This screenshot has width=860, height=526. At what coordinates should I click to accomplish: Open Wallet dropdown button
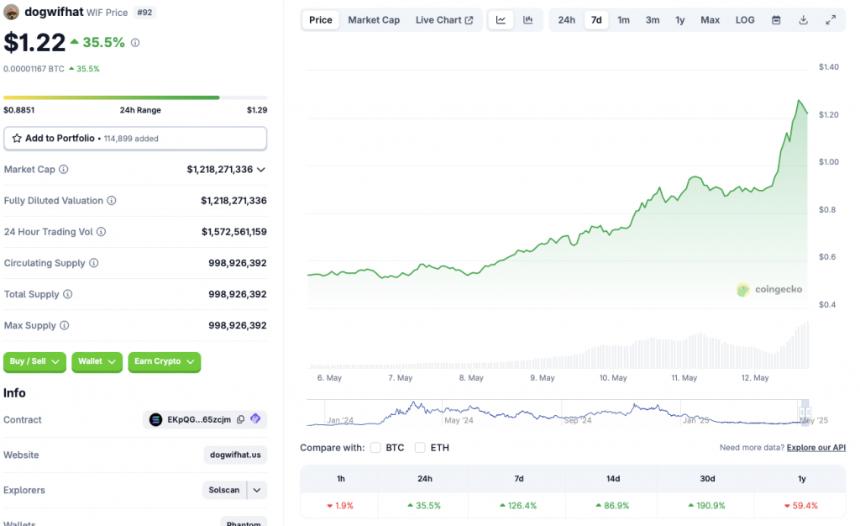[x=97, y=361]
